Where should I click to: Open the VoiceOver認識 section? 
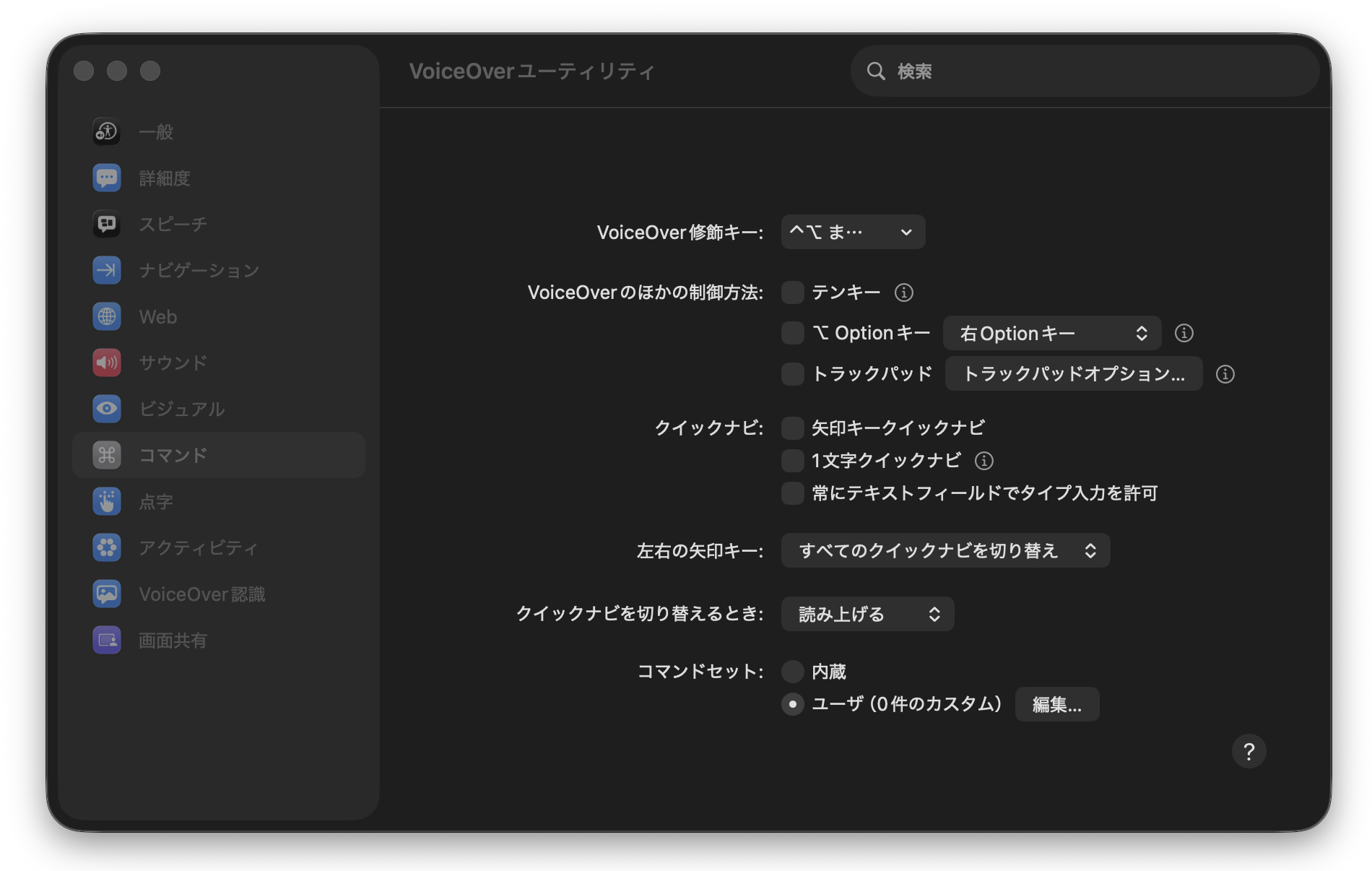click(x=219, y=594)
